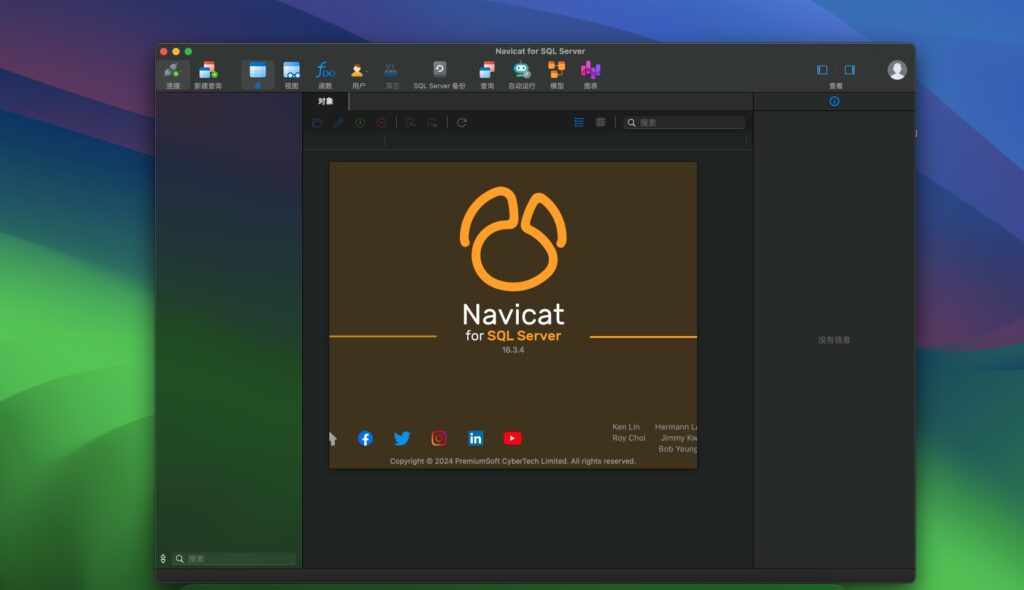
Task: Click the microphone icon in bottom sidebar
Action: tap(163, 558)
